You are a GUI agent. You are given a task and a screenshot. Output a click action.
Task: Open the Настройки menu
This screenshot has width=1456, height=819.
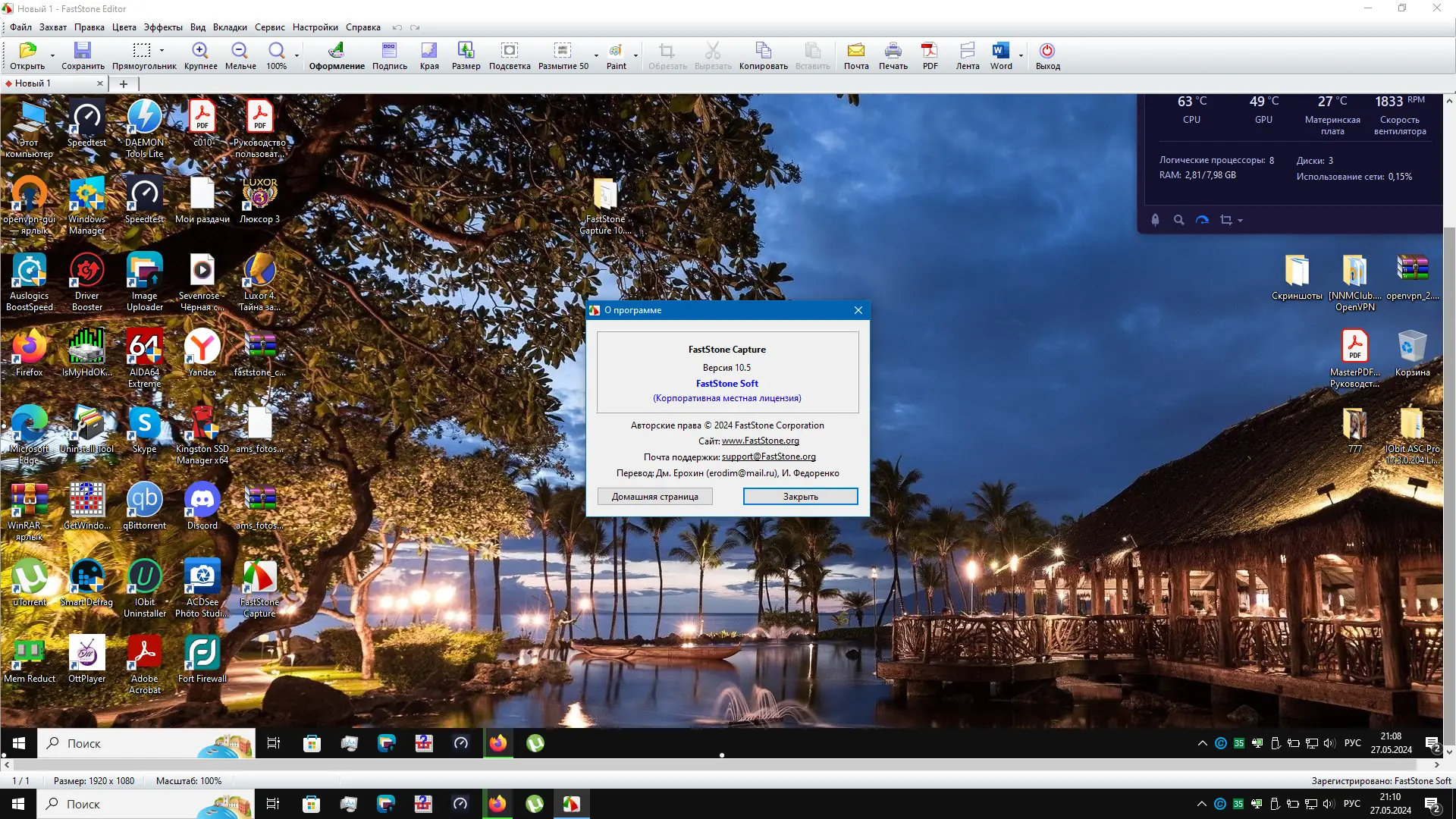315,27
